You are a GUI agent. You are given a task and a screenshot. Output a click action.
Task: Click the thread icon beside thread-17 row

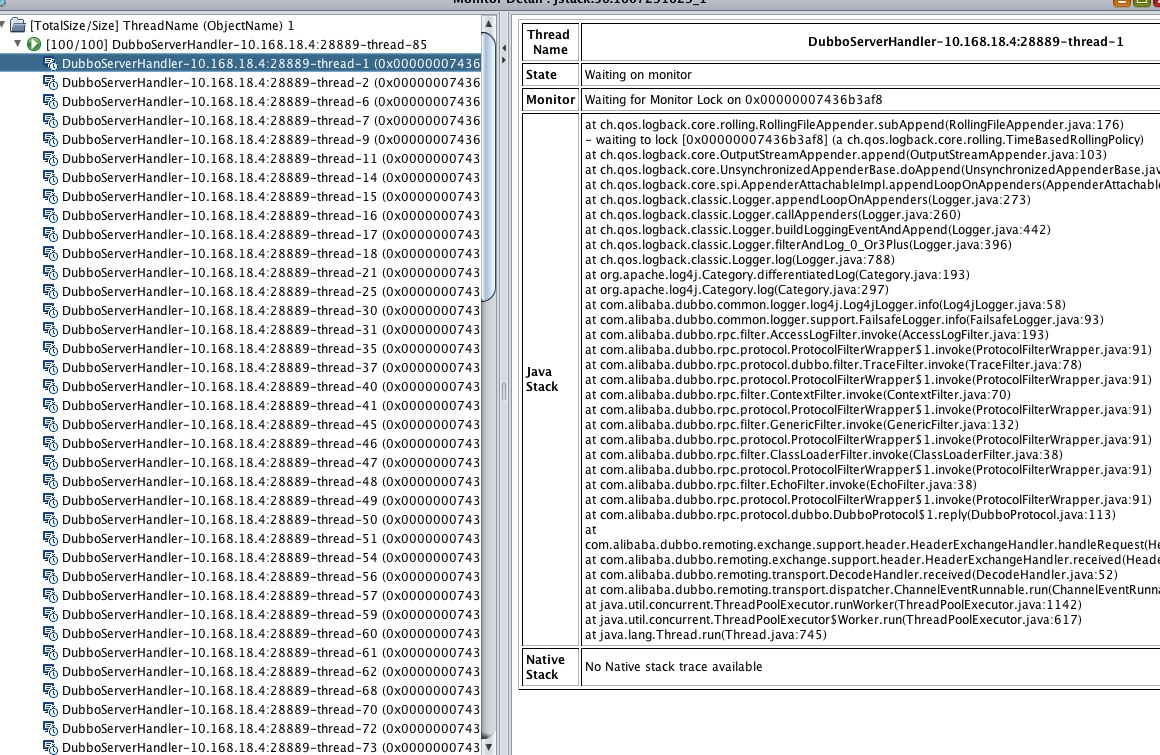click(50, 234)
